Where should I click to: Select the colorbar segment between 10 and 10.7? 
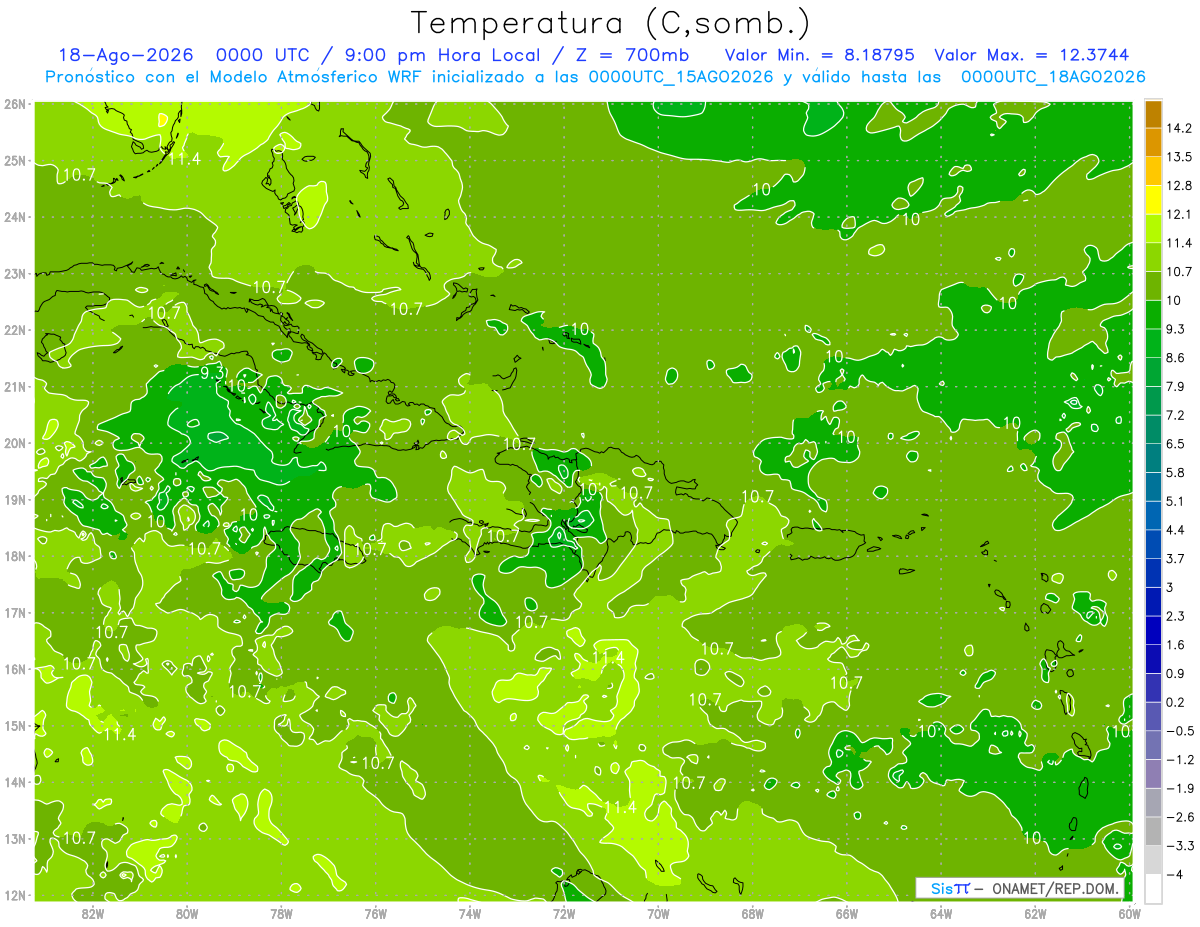pos(1153,285)
